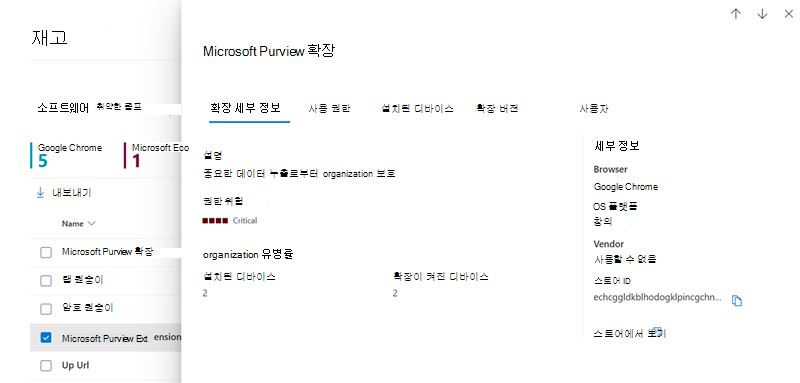The image size is (800, 383).
Task: Select the 취약한 구성 요소 inventory tab
Action: (118, 107)
